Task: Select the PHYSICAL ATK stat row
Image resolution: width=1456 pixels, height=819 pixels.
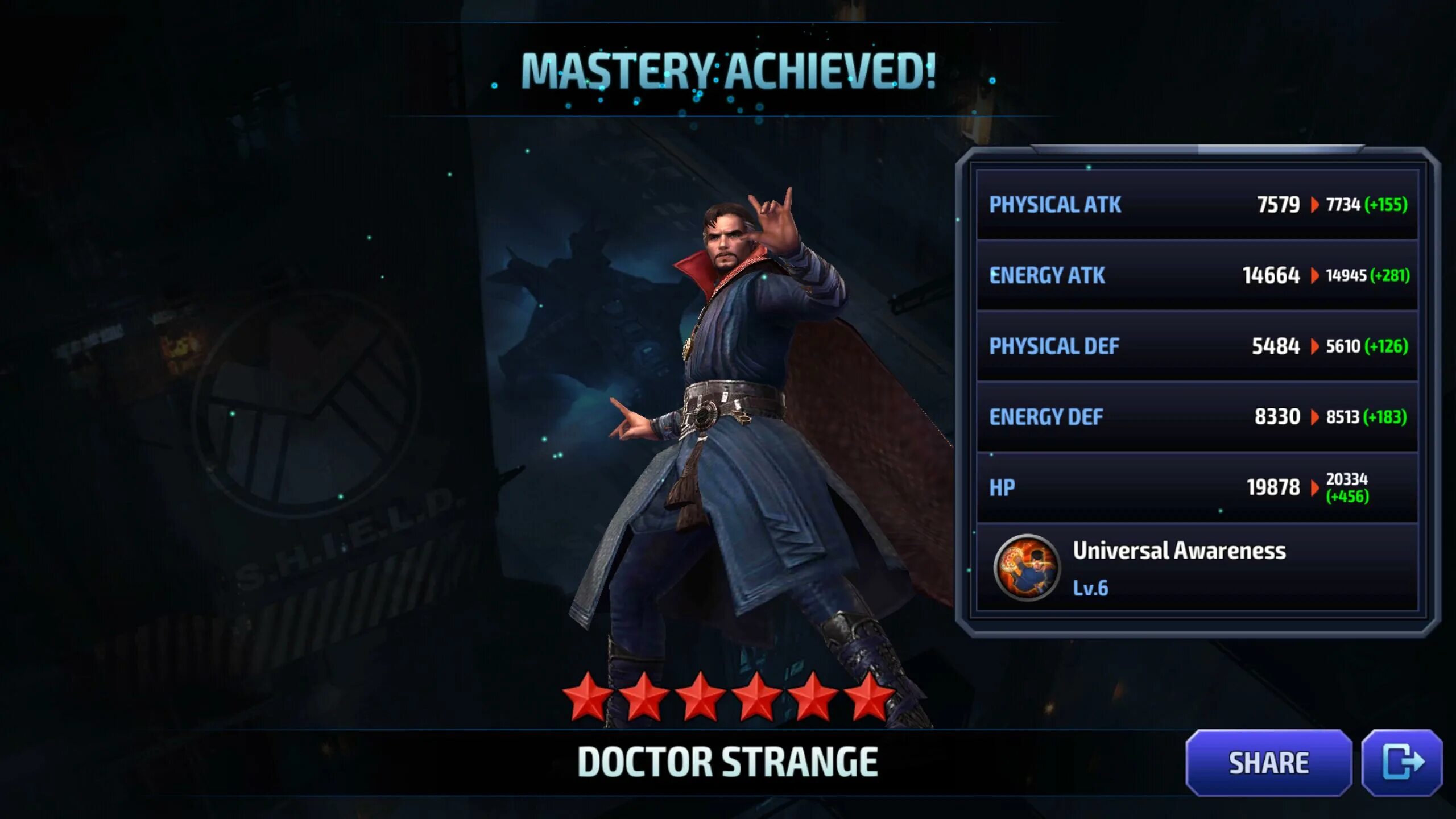Action: pos(1197,205)
